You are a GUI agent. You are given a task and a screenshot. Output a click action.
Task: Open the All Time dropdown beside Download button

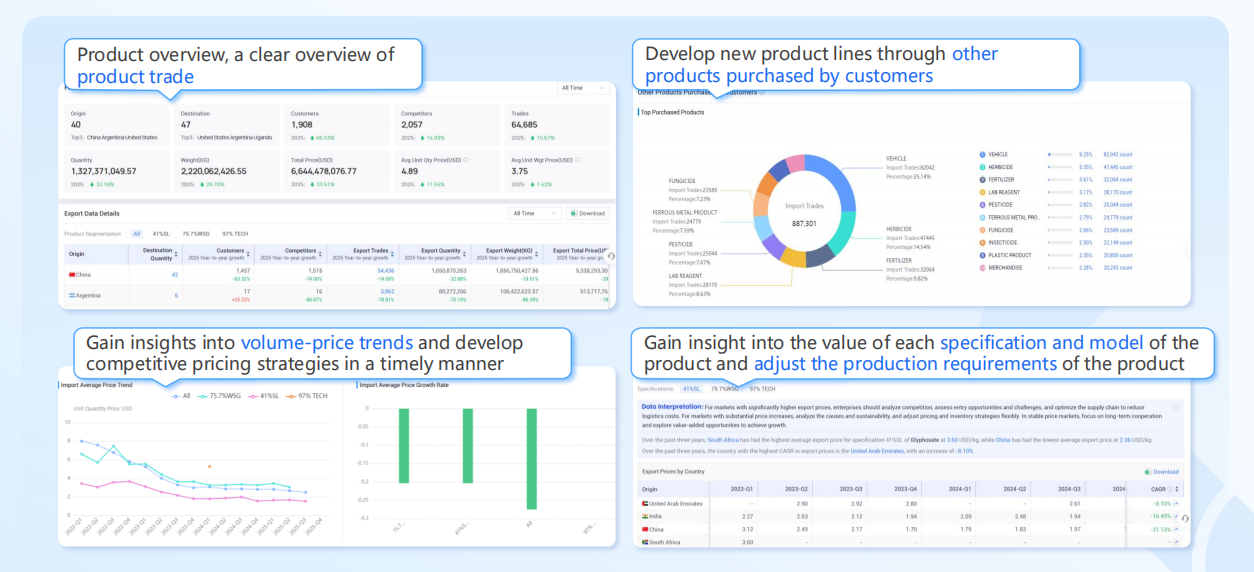pos(535,213)
